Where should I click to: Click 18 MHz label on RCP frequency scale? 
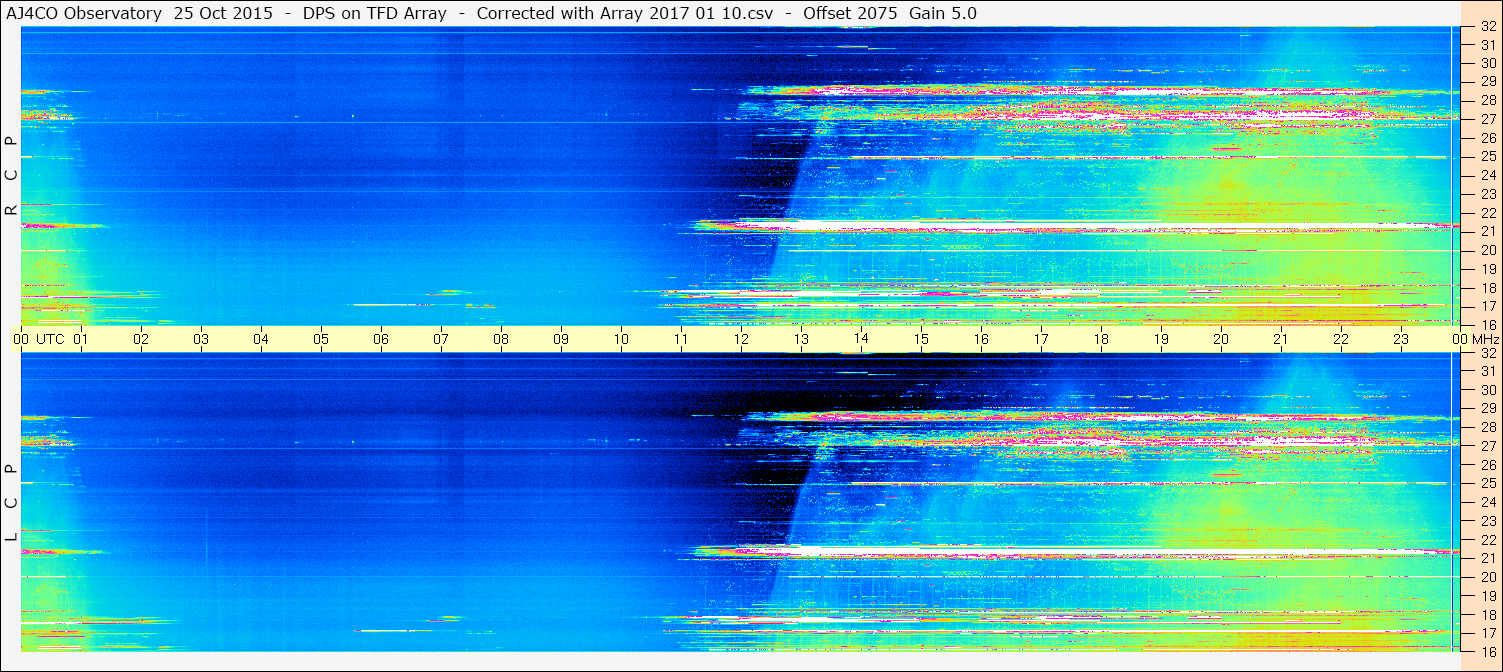tap(1487, 288)
